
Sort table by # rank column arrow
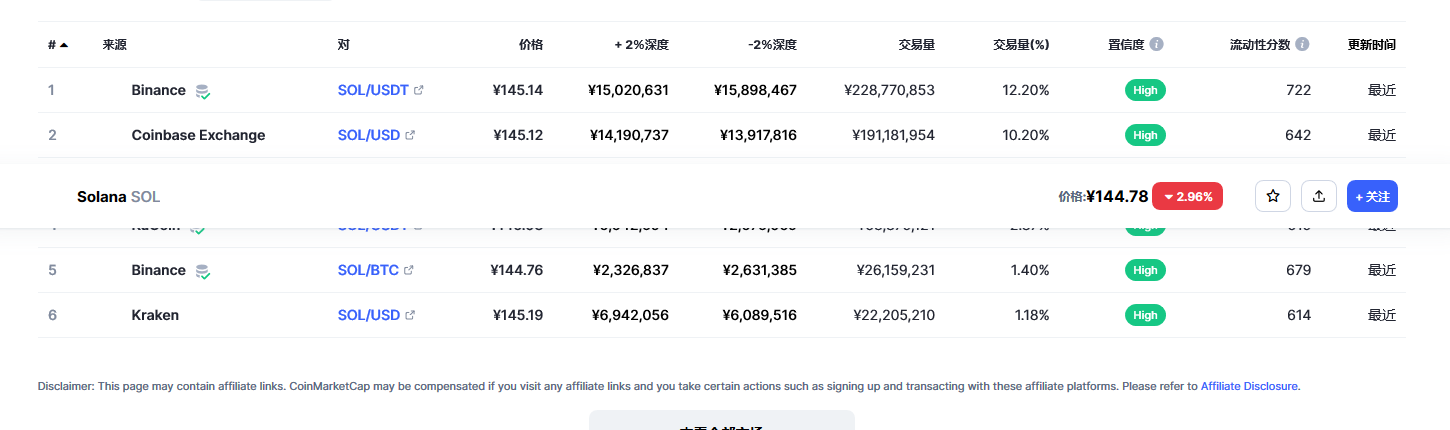click(64, 45)
